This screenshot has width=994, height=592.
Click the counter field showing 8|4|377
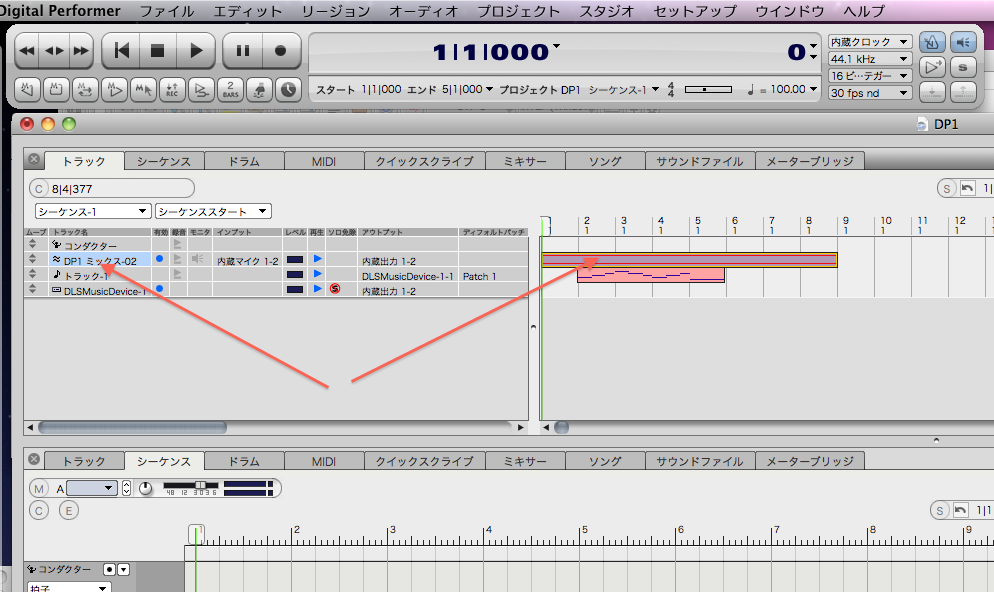click(x=112, y=188)
